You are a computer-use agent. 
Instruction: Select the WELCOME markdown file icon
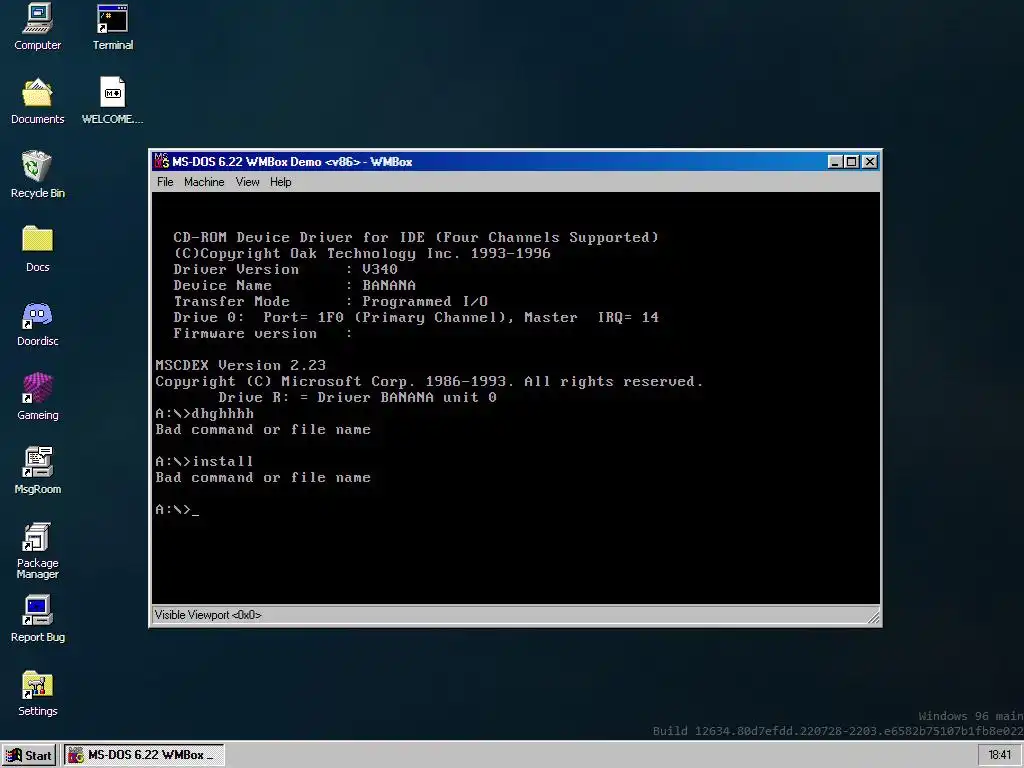click(x=112, y=101)
